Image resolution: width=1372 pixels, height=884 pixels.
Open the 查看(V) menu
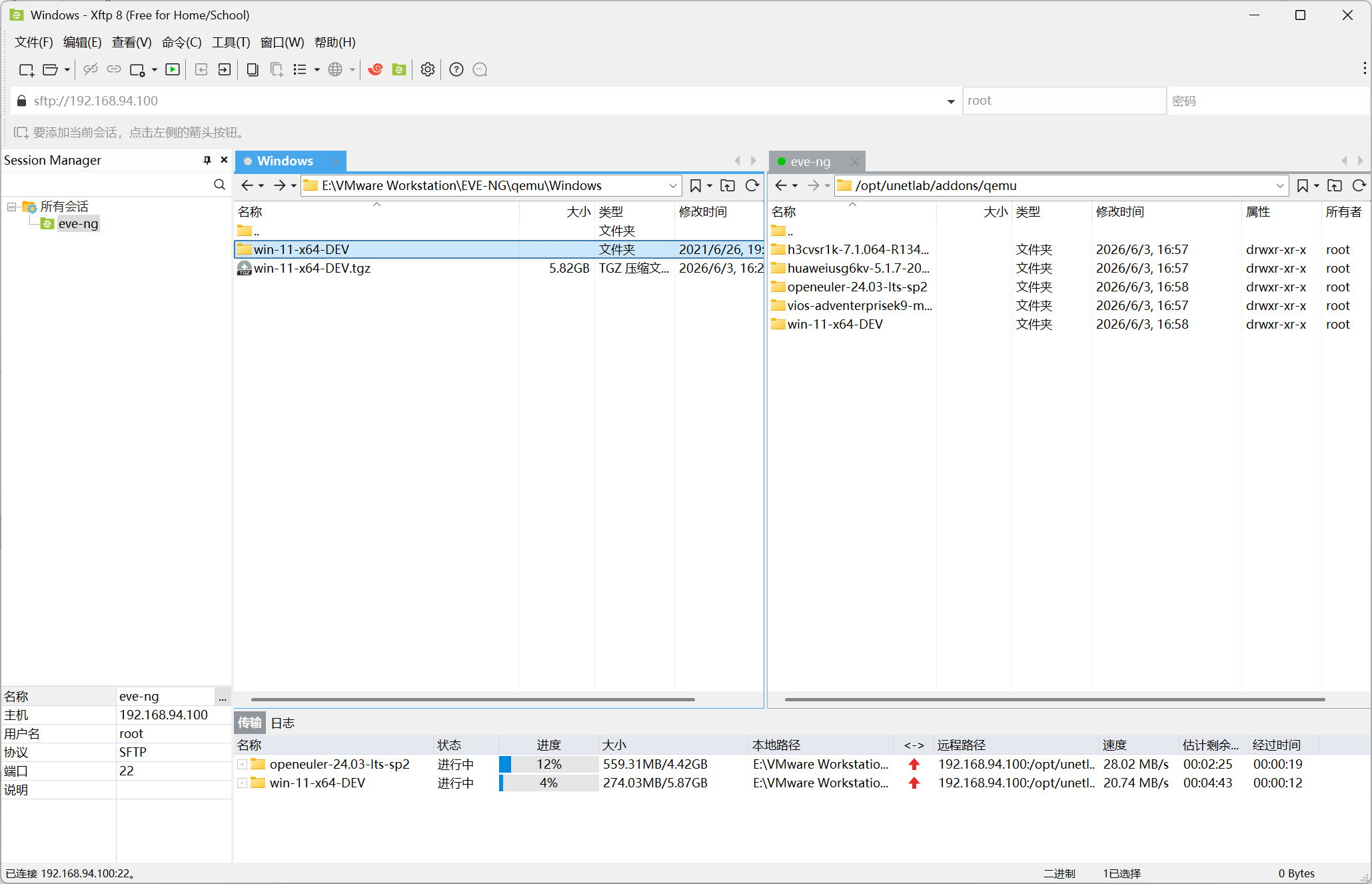(x=132, y=42)
